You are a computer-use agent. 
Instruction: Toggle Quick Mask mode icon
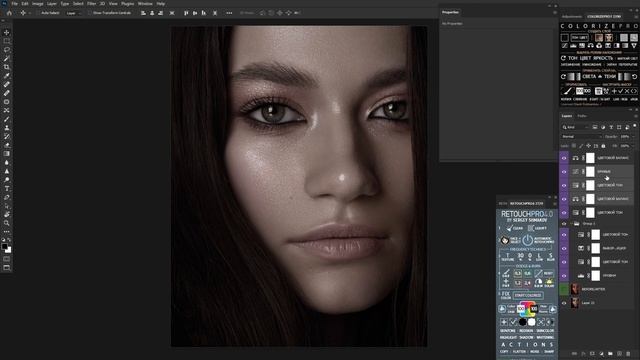[x=7, y=259]
